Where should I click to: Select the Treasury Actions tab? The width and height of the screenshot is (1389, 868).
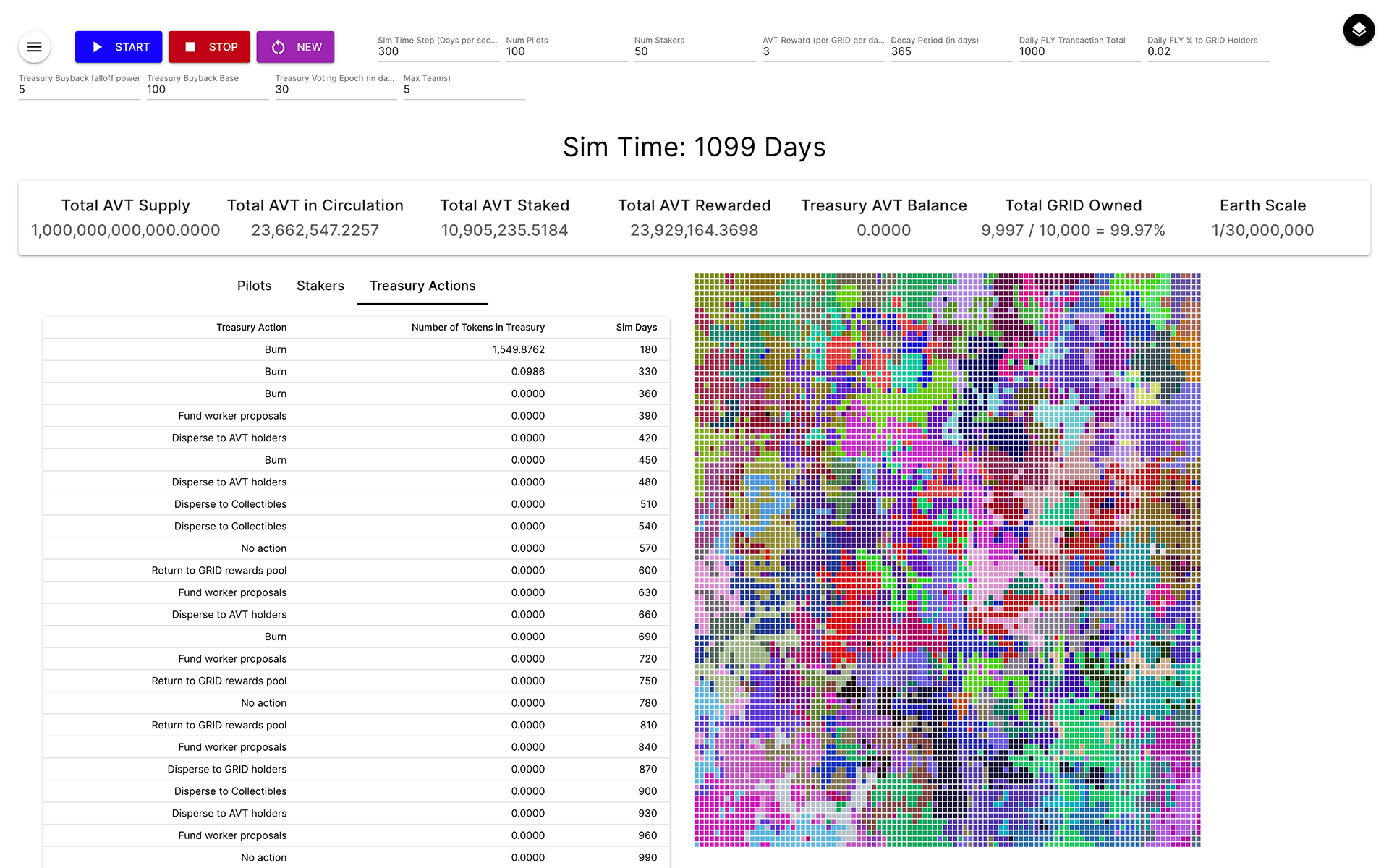pyautogui.click(x=422, y=286)
